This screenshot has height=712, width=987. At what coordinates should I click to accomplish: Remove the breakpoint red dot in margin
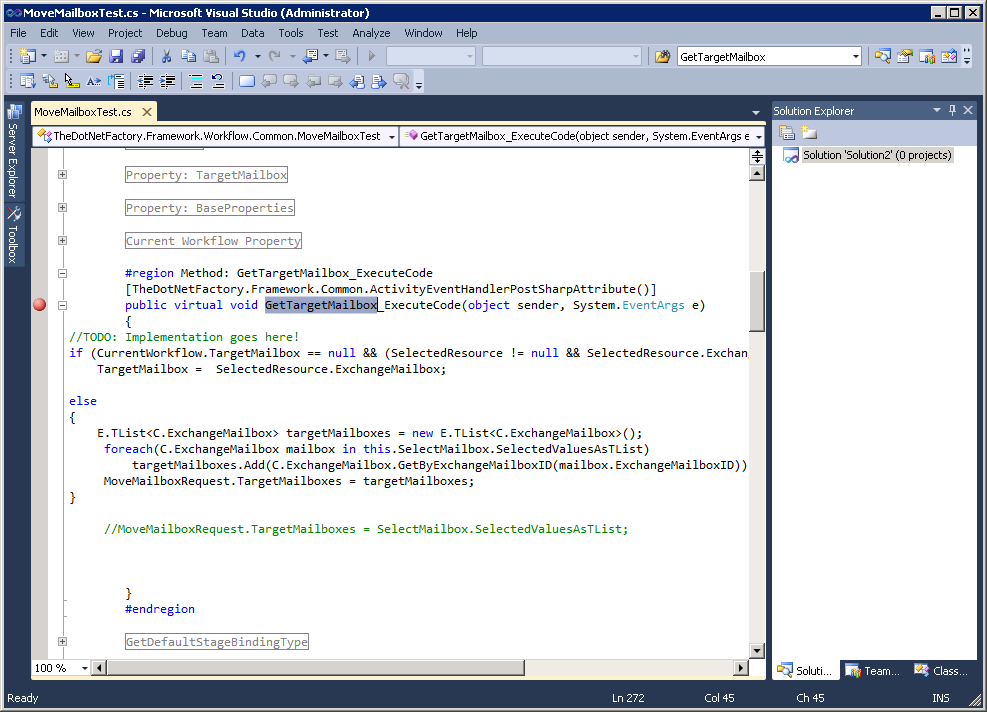point(39,304)
